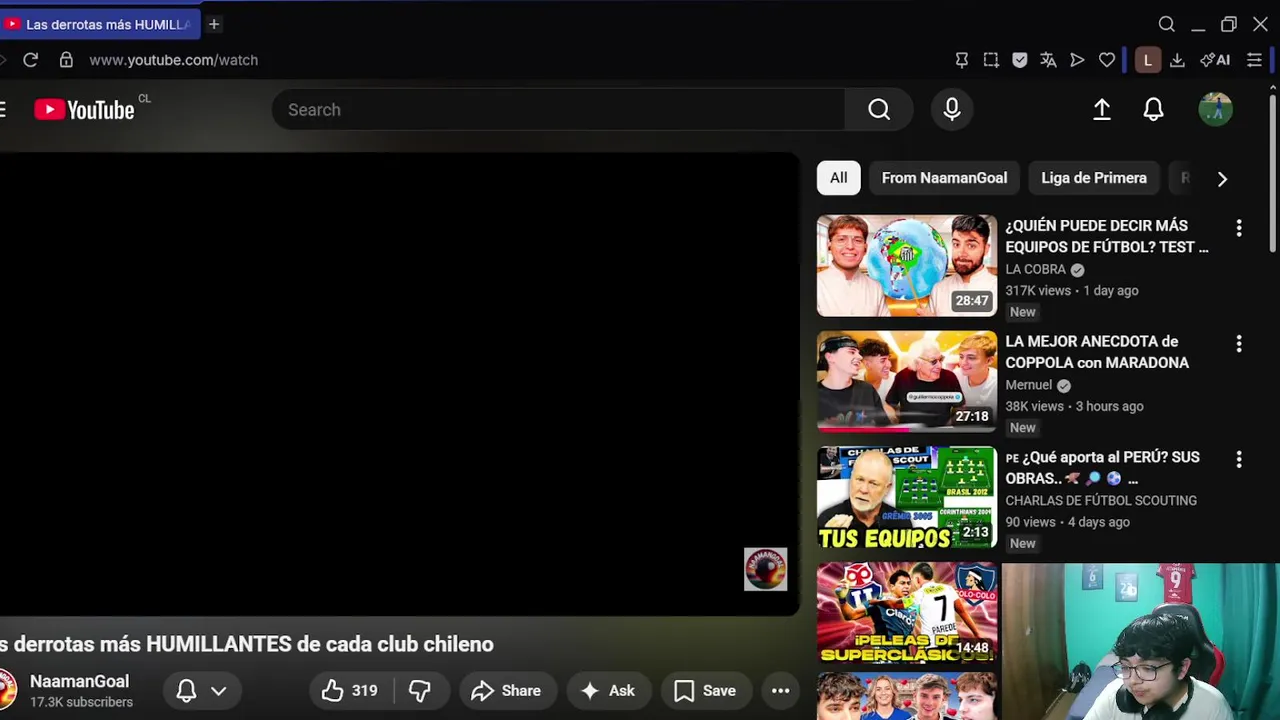This screenshot has height=720, width=1280.
Task: Open LA COBRA video thumbnail 28:47
Action: 907,266
